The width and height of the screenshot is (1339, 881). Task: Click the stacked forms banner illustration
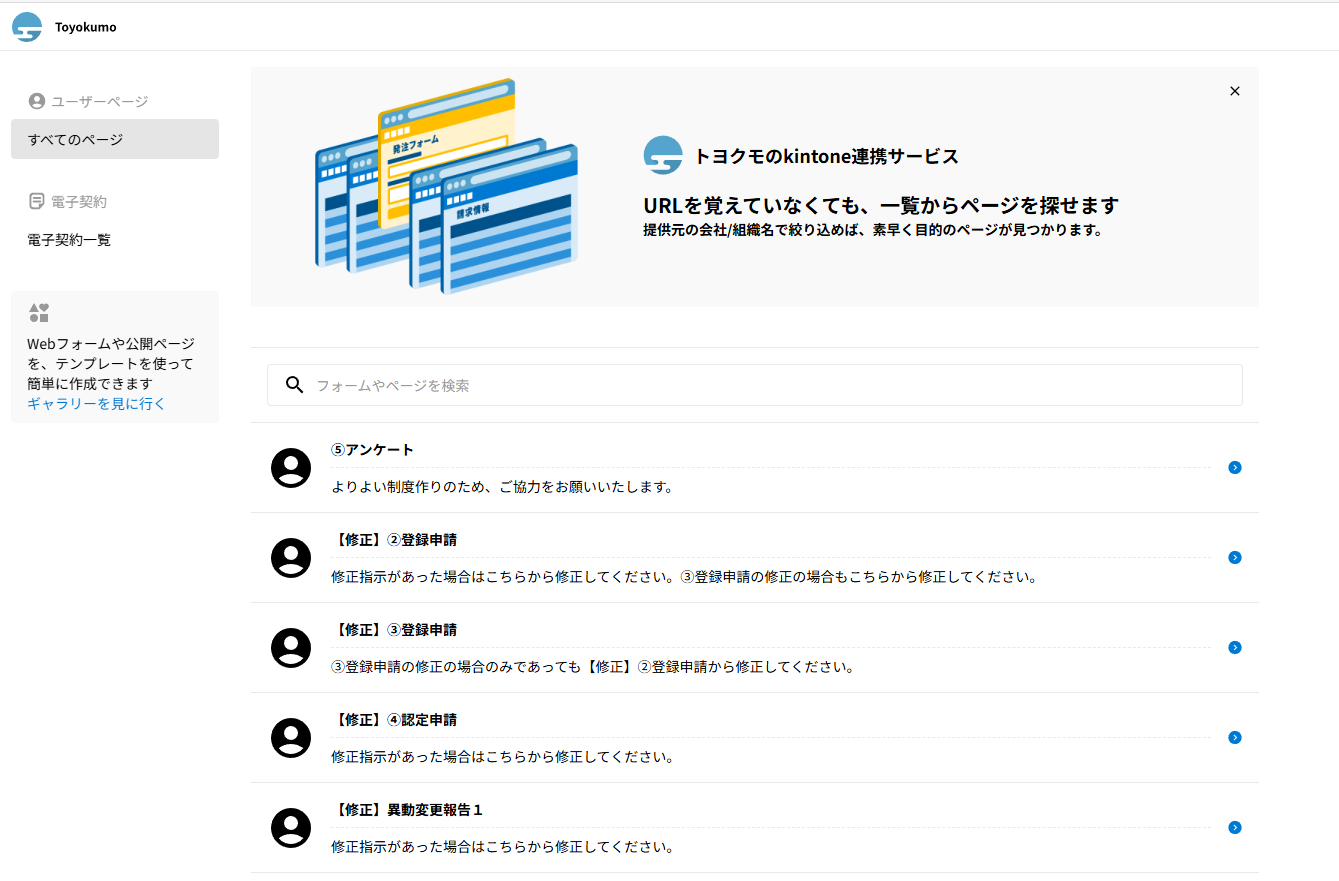(x=446, y=187)
